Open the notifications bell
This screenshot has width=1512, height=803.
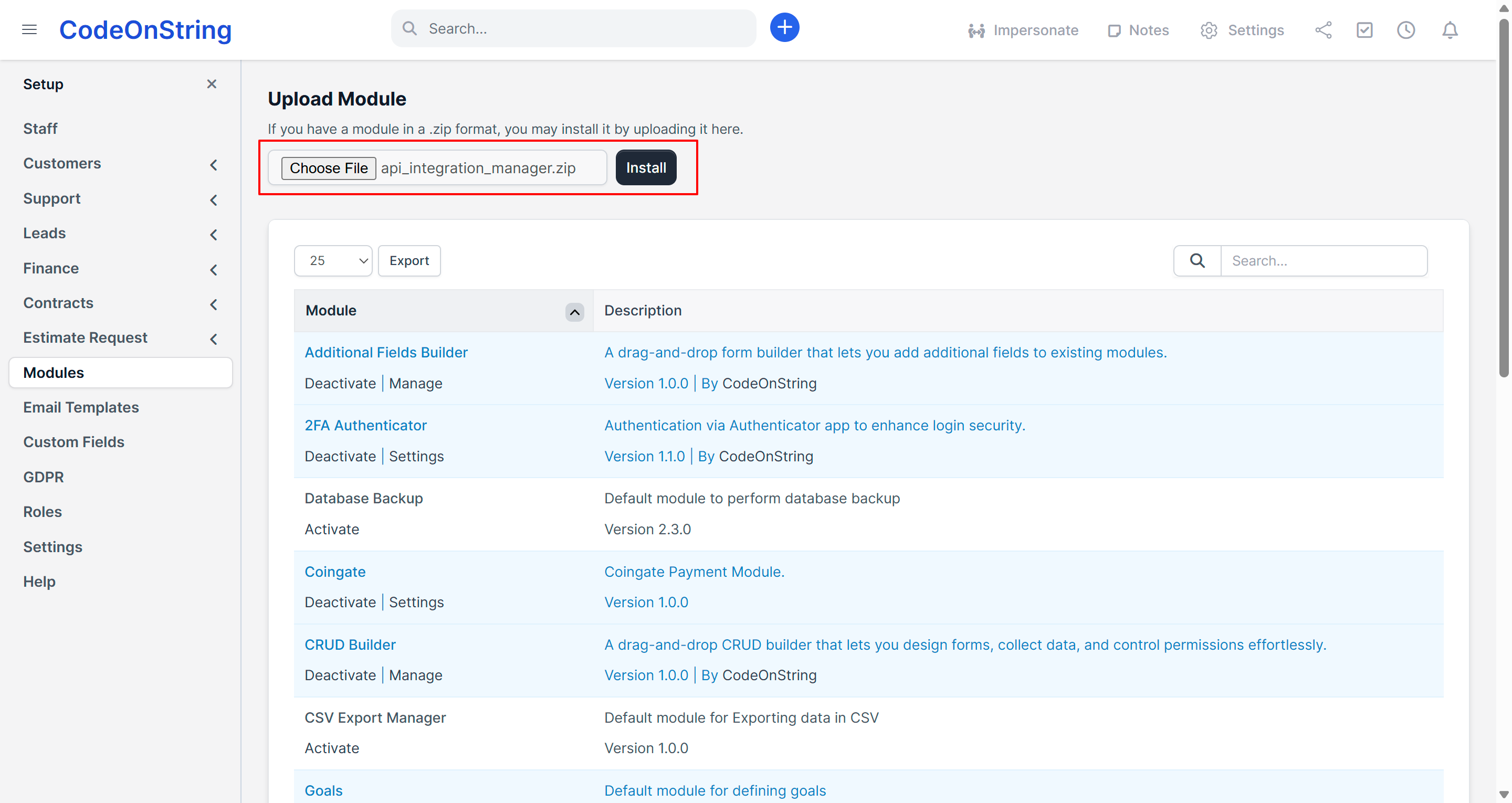tap(1450, 30)
